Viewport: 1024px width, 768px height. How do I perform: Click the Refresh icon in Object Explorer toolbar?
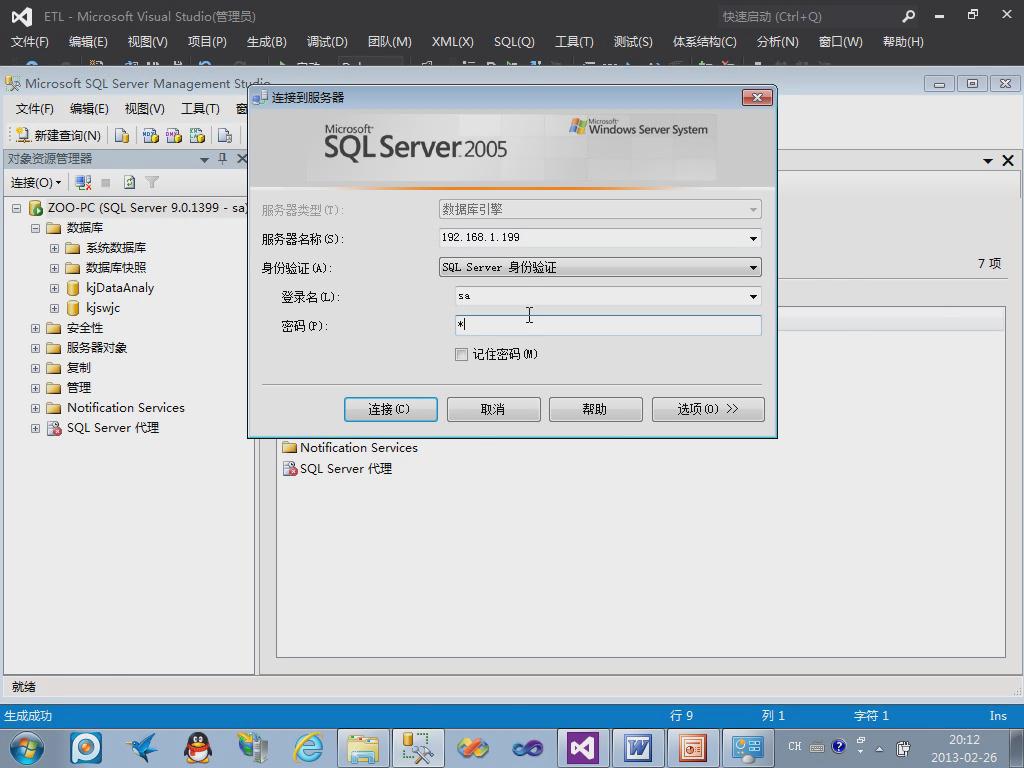pos(129,182)
